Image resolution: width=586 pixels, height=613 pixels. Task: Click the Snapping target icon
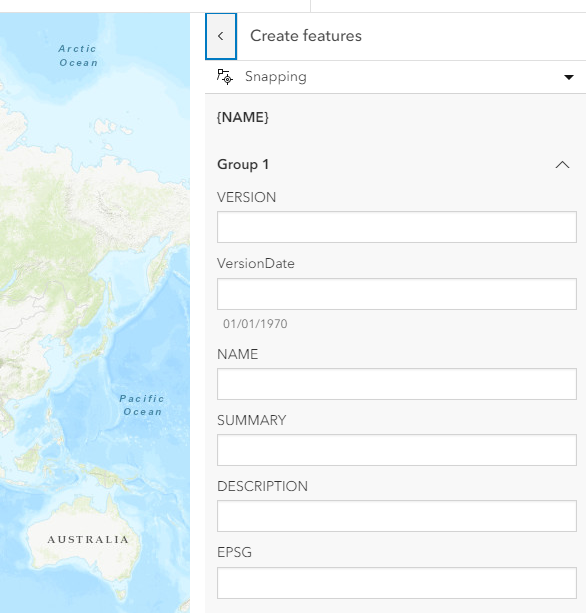pyautogui.click(x=225, y=77)
